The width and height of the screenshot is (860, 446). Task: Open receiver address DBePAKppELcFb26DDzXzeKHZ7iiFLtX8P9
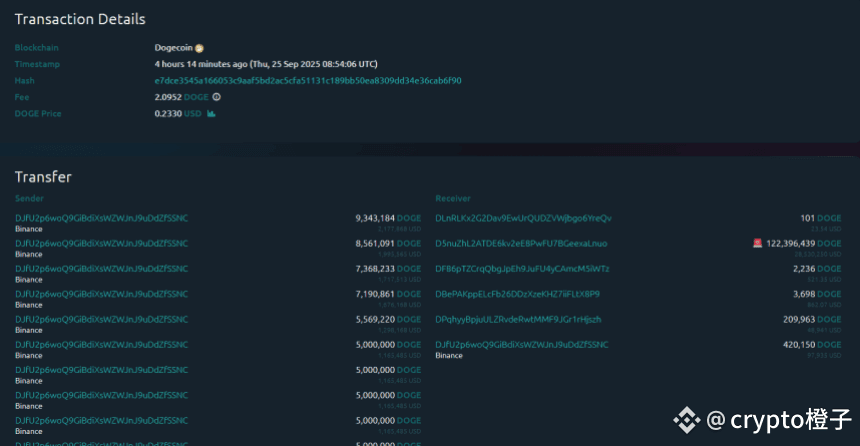coord(517,294)
